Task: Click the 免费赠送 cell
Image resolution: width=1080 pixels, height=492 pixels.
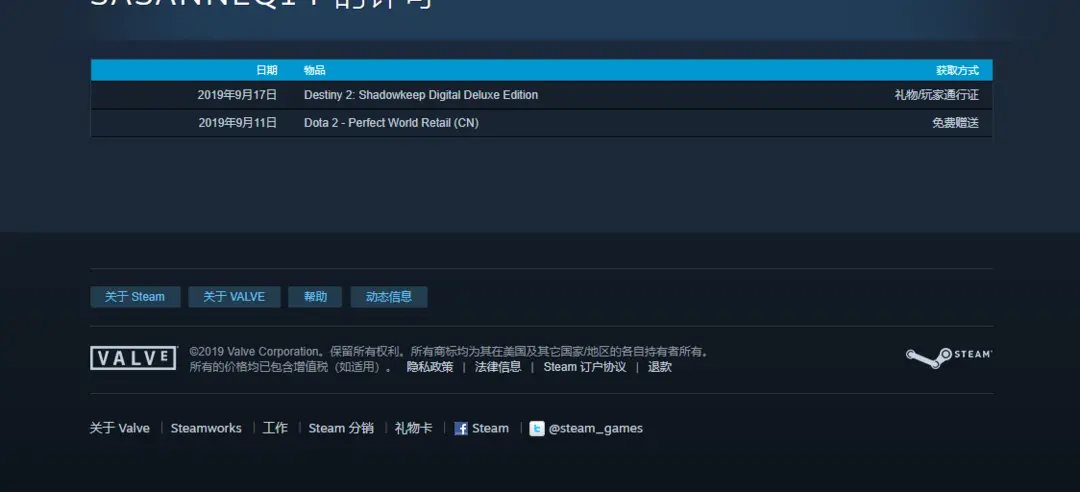Action: (955, 123)
